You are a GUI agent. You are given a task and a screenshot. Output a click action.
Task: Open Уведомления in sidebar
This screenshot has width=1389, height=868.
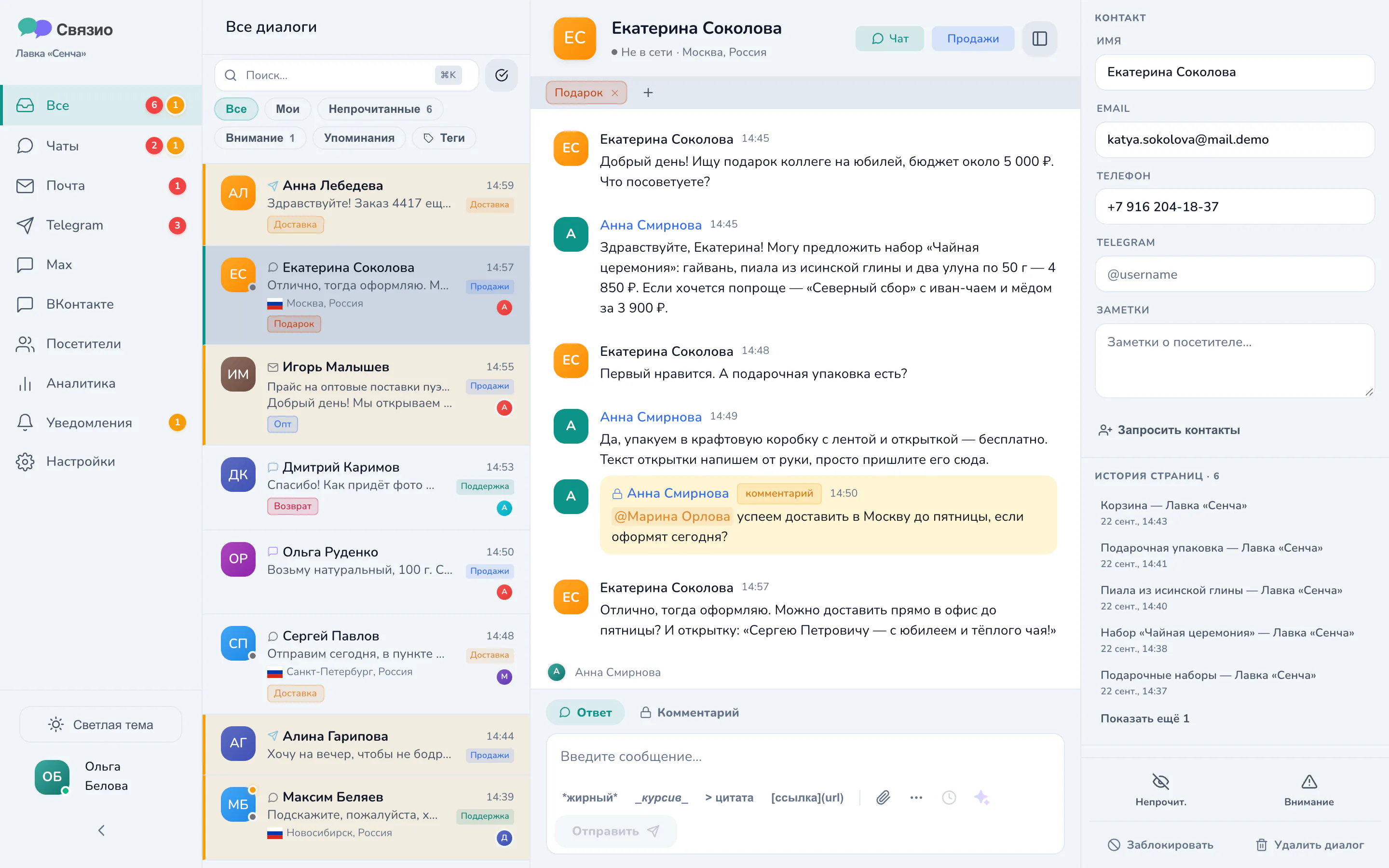(100, 422)
